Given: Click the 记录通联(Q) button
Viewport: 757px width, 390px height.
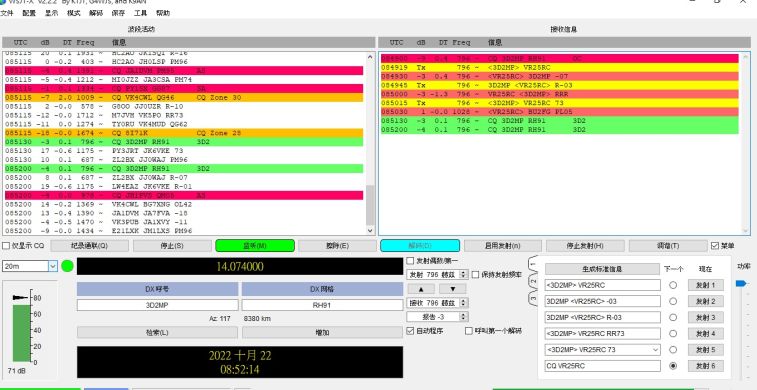Looking at the screenshot, I should point(90,246).
